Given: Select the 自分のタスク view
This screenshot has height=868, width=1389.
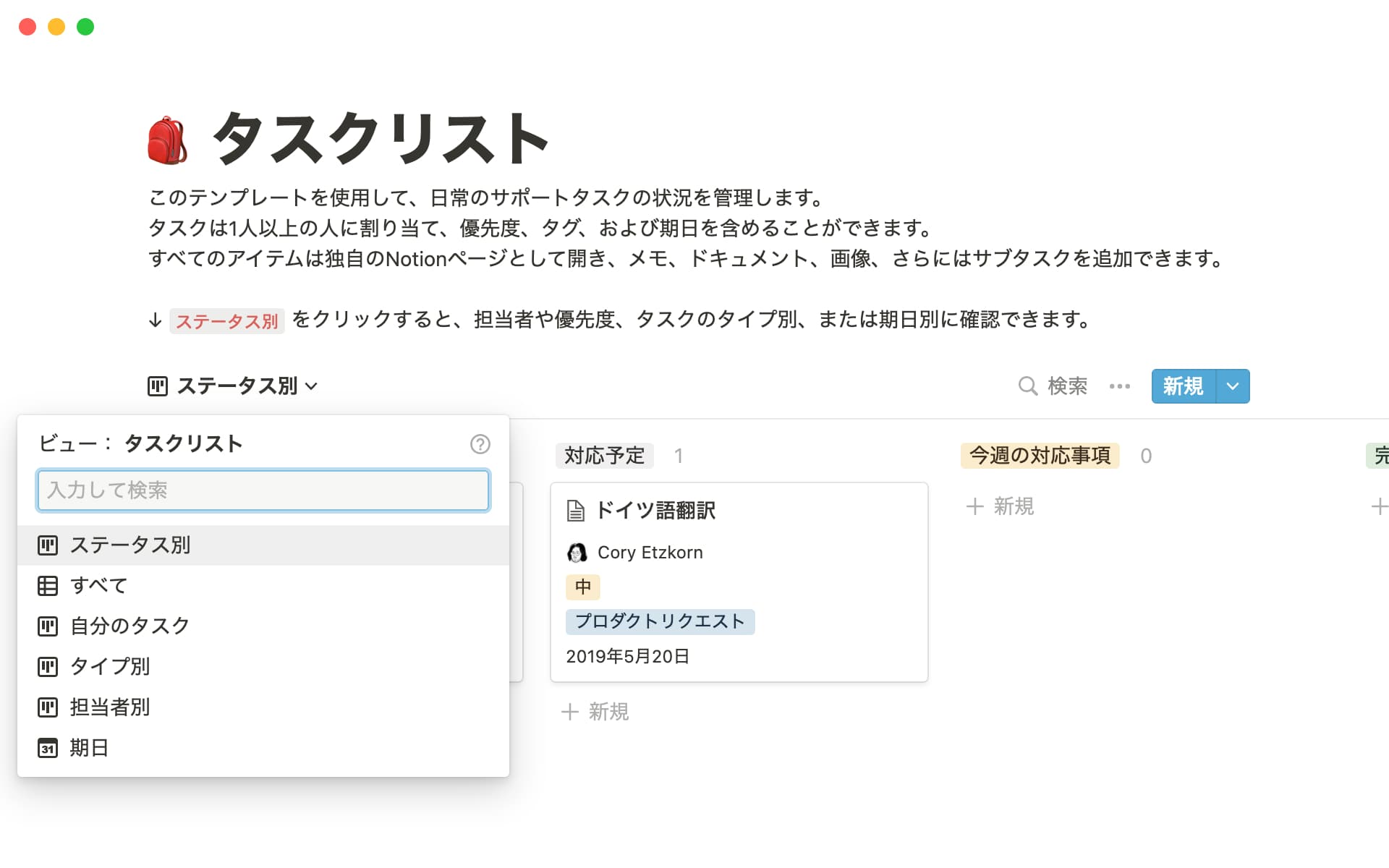Looking at the screenshot, I should (129, 626).
